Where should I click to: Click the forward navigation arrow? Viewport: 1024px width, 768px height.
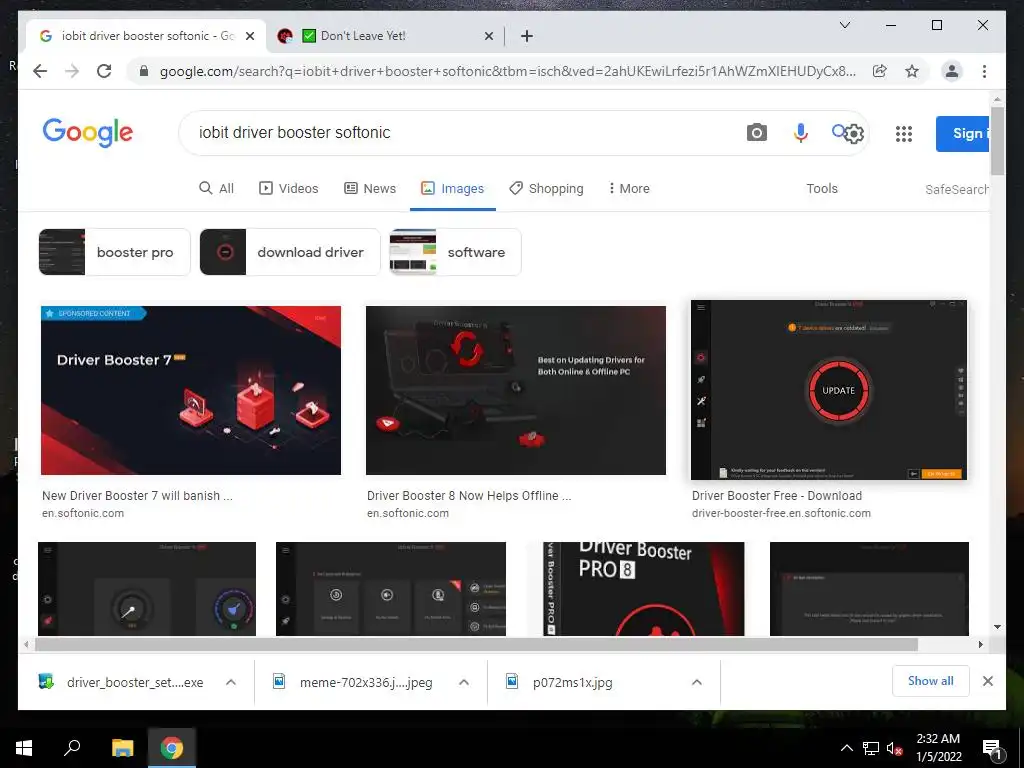(x=72, y=71)
